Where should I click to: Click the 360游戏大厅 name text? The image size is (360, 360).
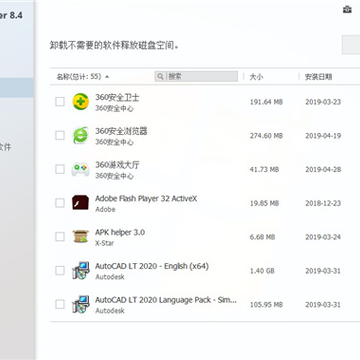pos(117,165)
